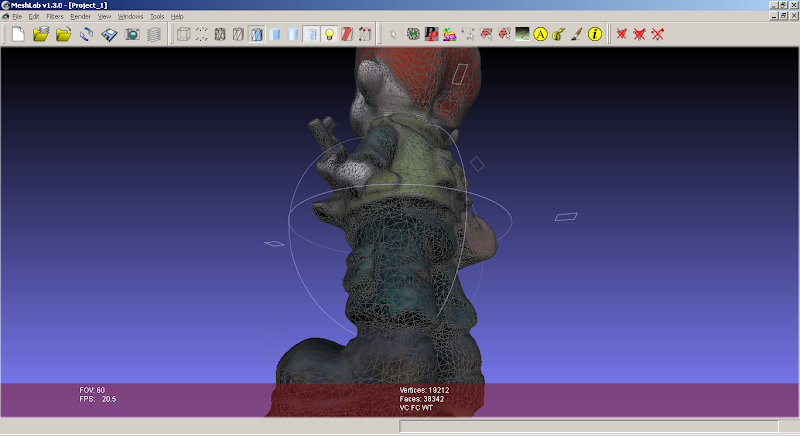Open the rainbow bunny quality mapper

[x=449, y=34]
